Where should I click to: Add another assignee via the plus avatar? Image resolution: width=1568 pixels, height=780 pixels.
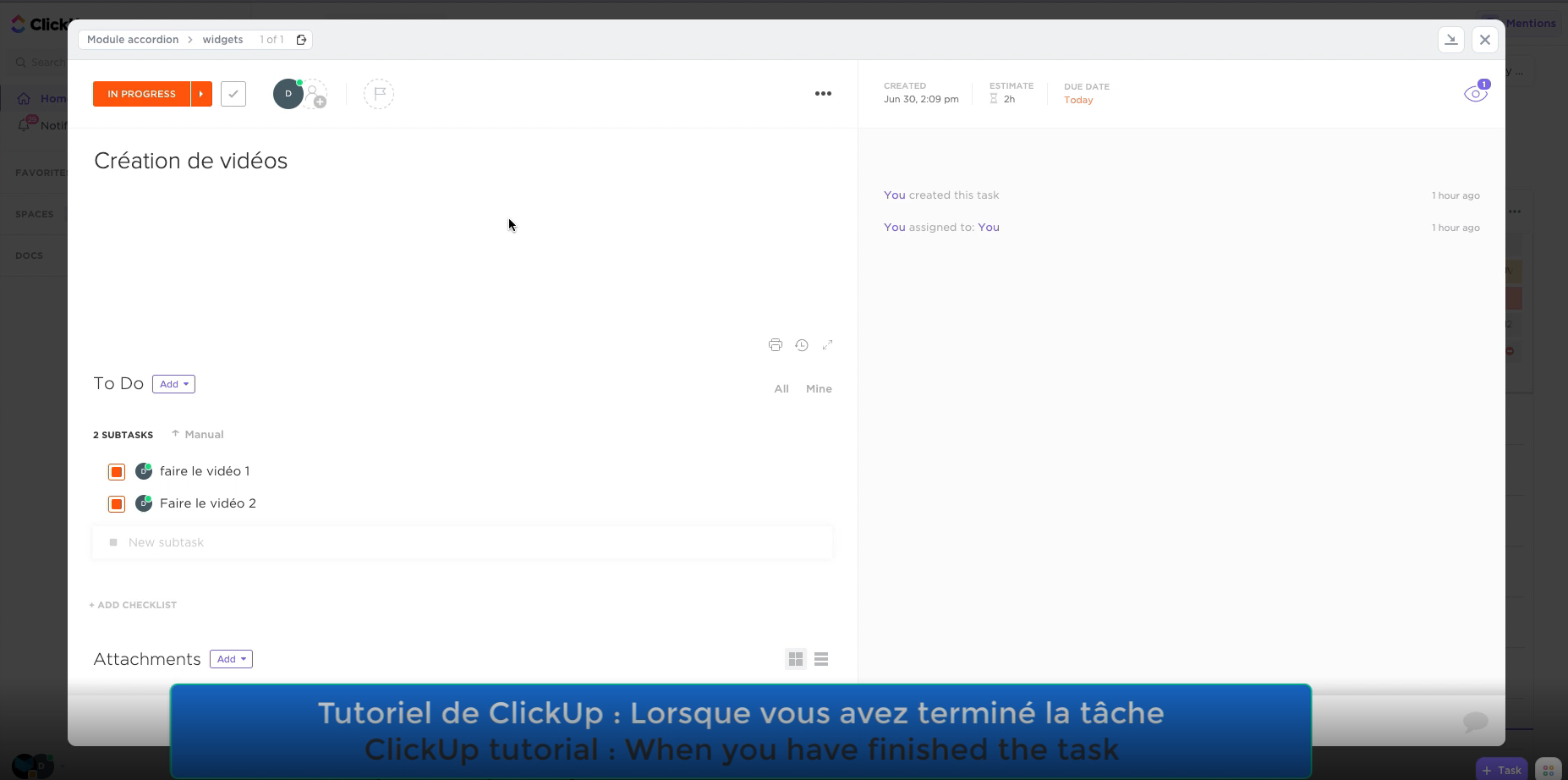click(x=315, y=94)
